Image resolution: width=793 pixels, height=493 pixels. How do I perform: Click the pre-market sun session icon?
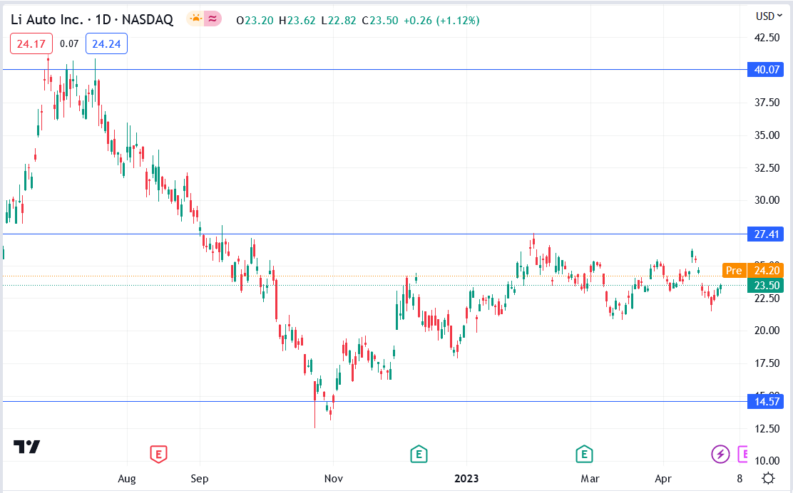[x=186, y=19]
